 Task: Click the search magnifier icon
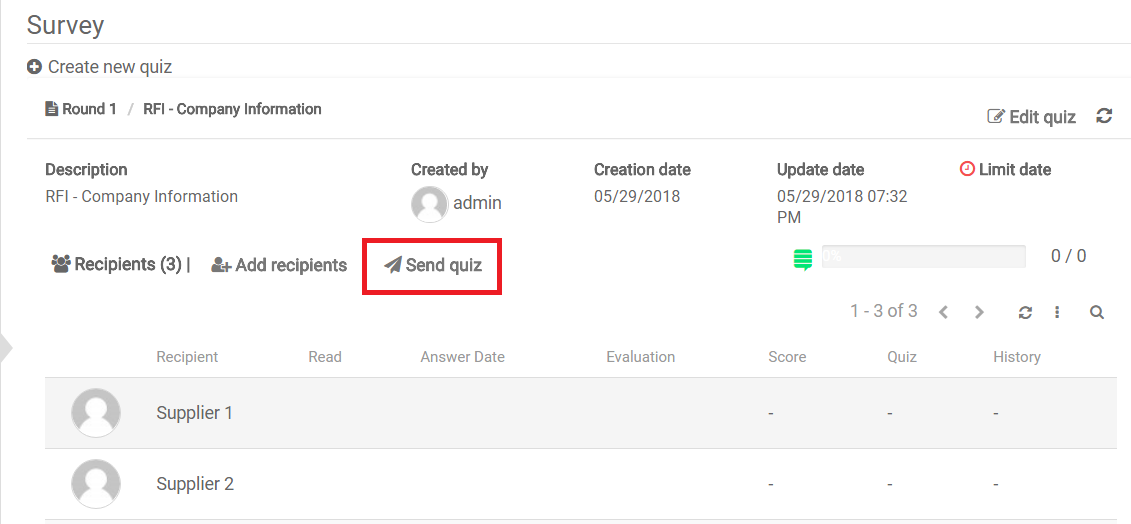pyautogui.click(x=1097, y=312)
